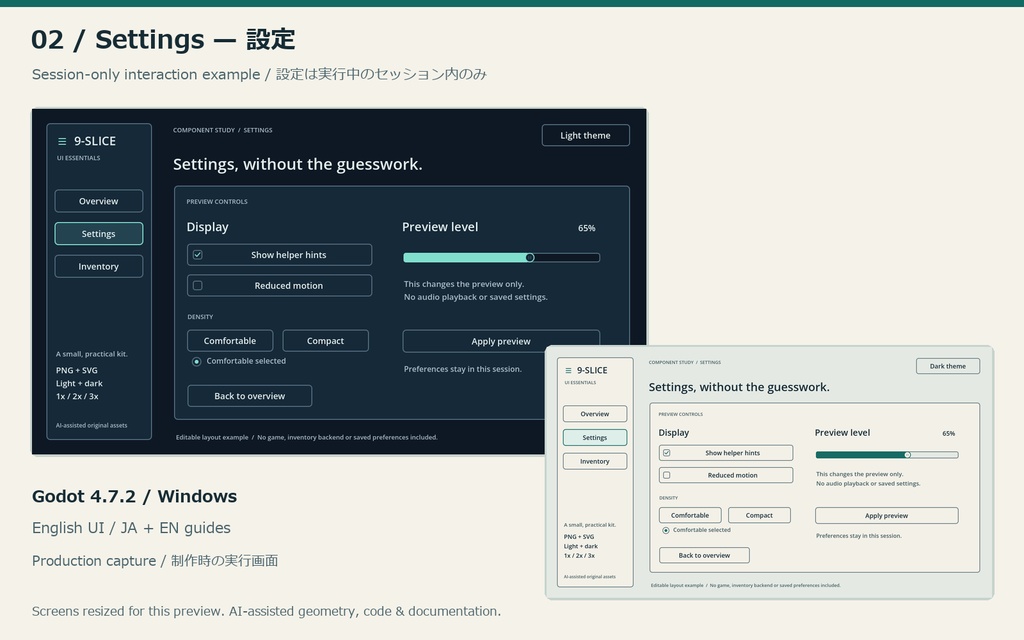
Task: Open Inventory in the dark window sidebar
Action: pyautogui.click(x=99, y=266)
